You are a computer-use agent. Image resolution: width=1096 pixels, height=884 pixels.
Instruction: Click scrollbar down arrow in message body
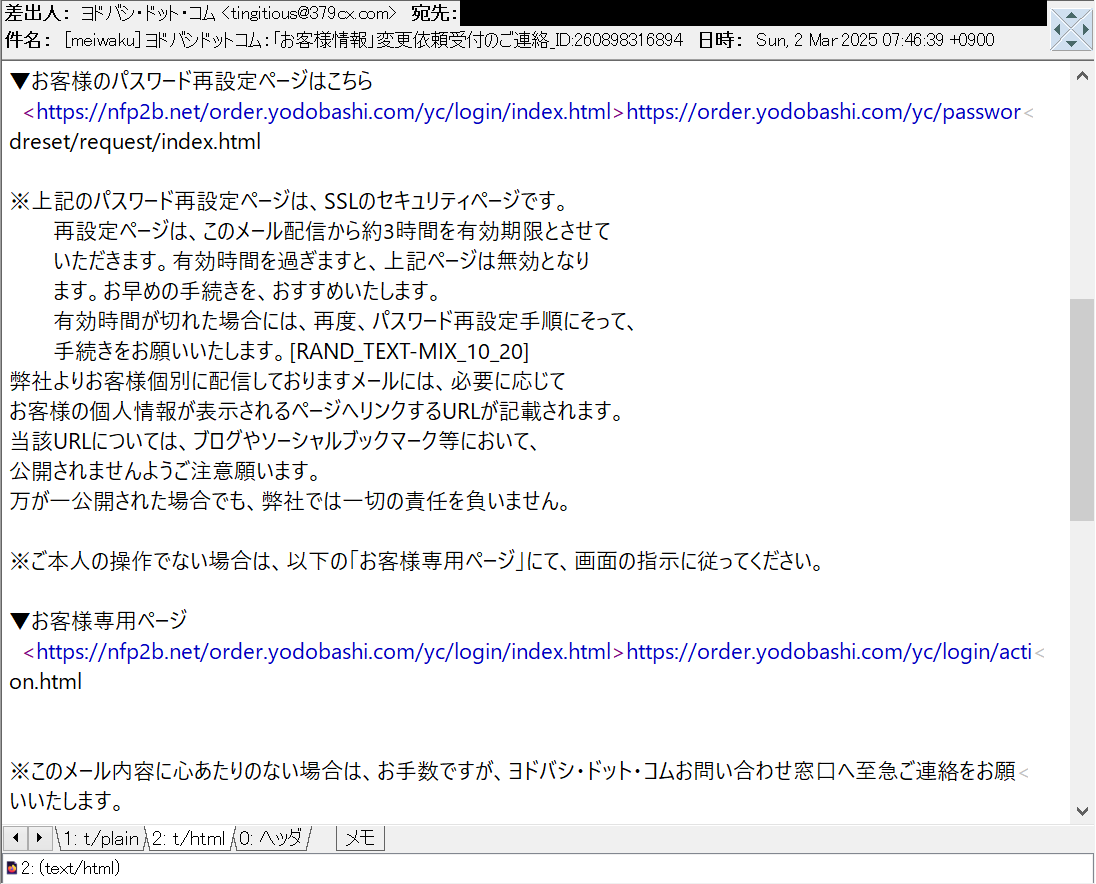(x=1082, y=811)
